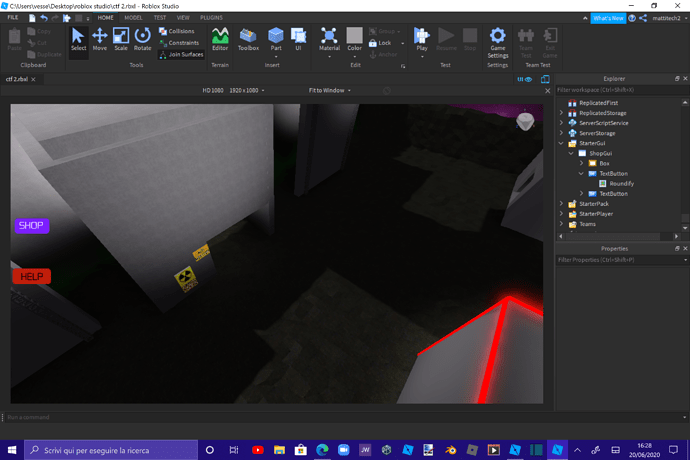Open the FILE menu
The image size is (690, 460).
point(13,18)
